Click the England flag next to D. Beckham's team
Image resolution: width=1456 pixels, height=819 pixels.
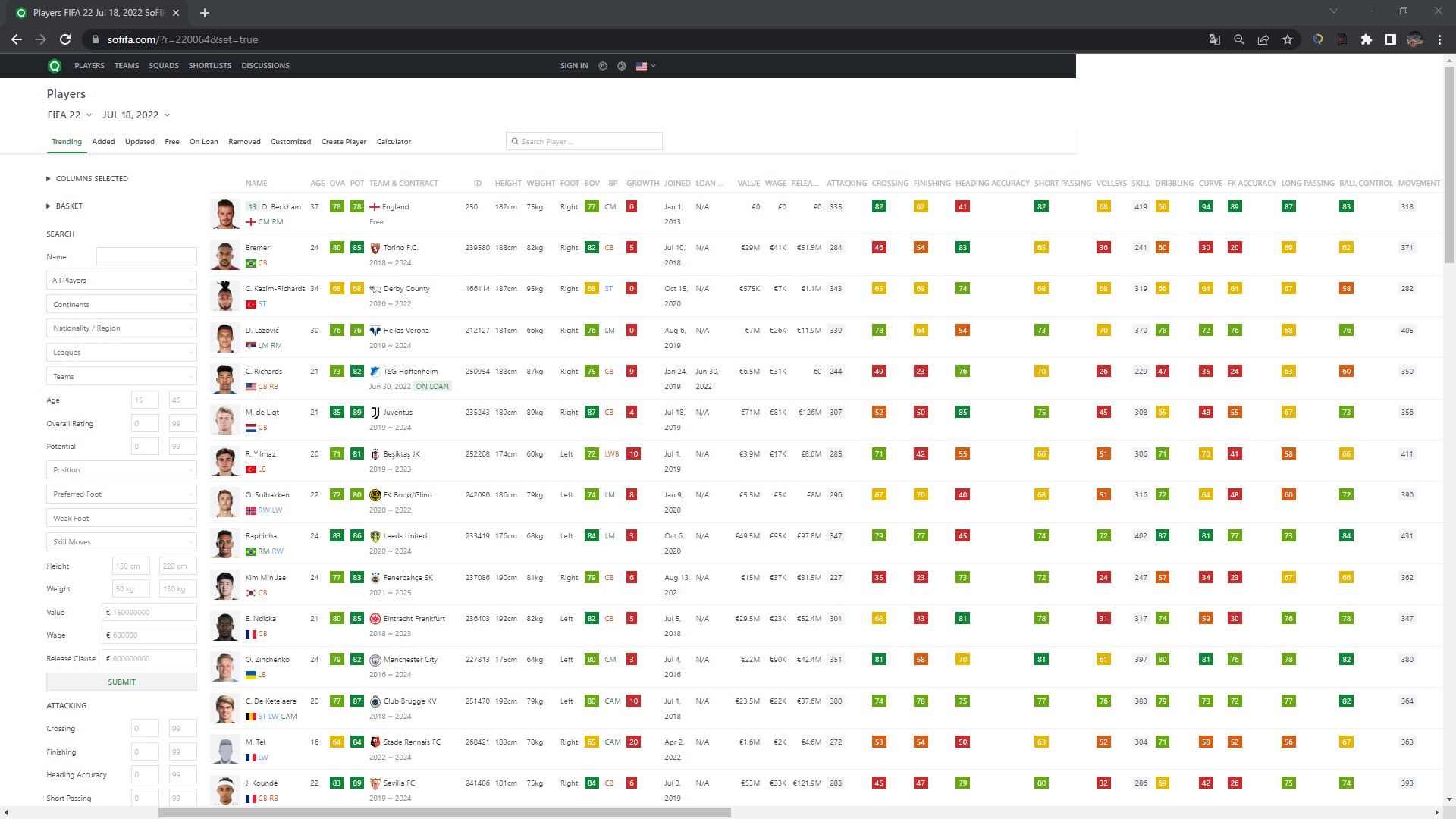[375, 207]
